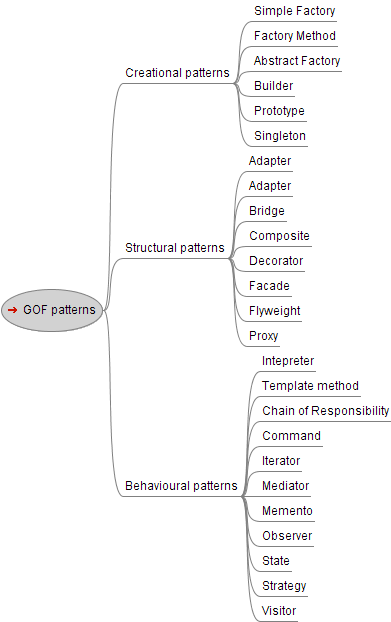The image size is (391, 622).
Task: Select the Strategy node
Action: click(284, 586)
